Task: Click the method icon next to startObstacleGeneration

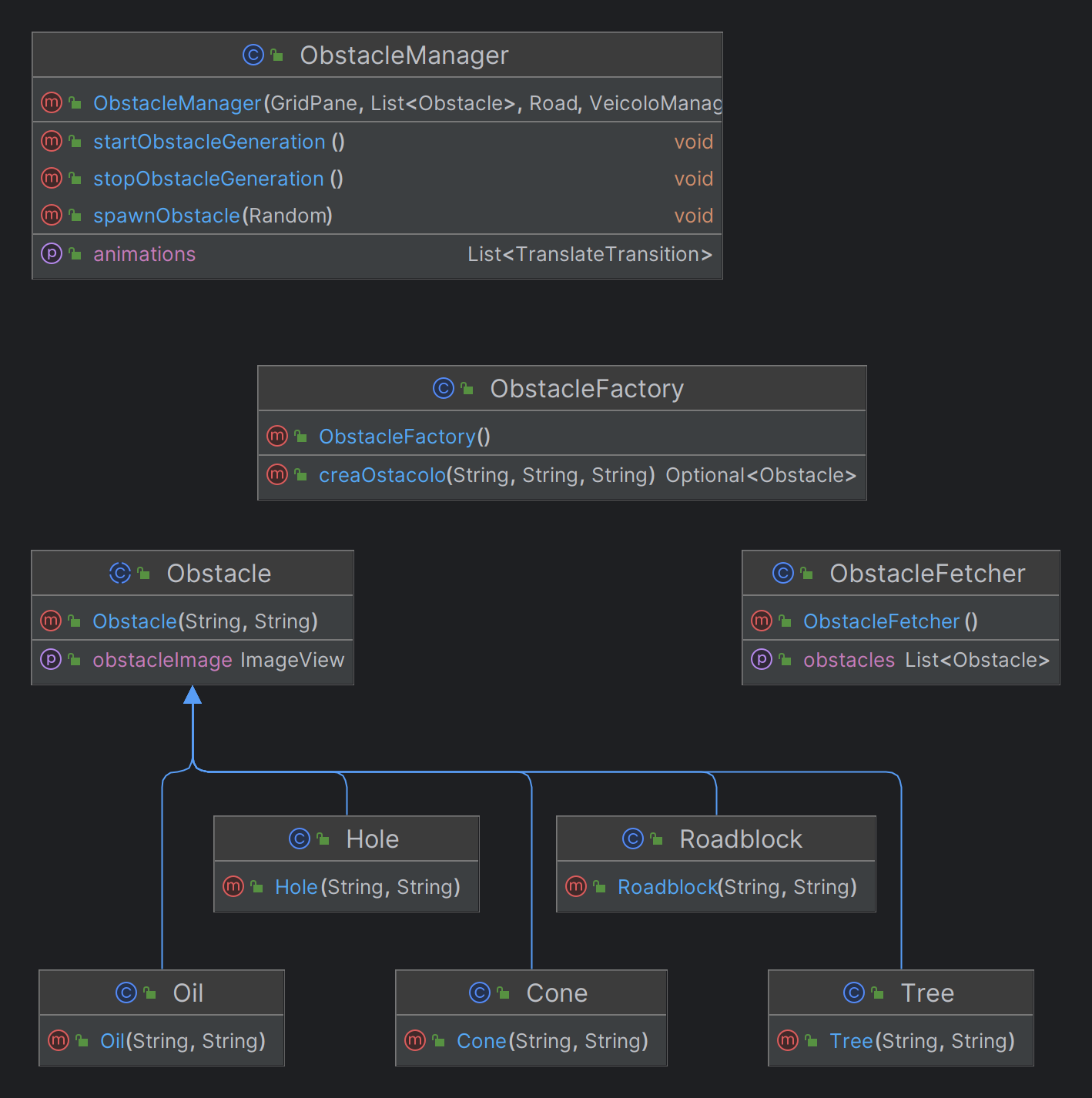Action: [52, 141]
